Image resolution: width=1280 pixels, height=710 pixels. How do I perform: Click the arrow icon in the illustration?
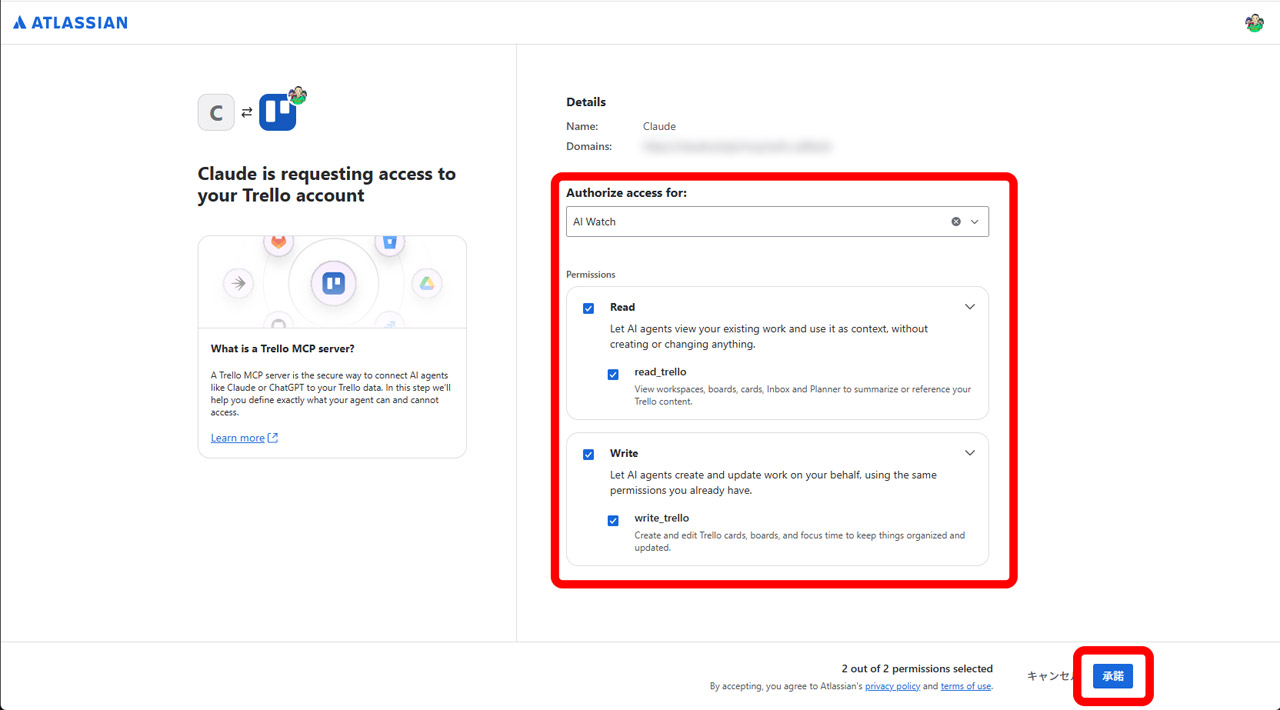(238, 284)
